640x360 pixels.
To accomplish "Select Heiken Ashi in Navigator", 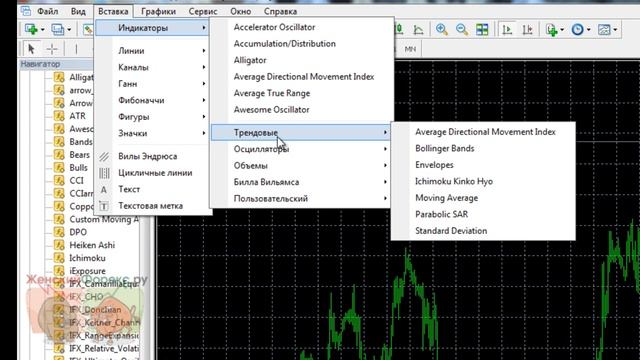I will point(92,245).
